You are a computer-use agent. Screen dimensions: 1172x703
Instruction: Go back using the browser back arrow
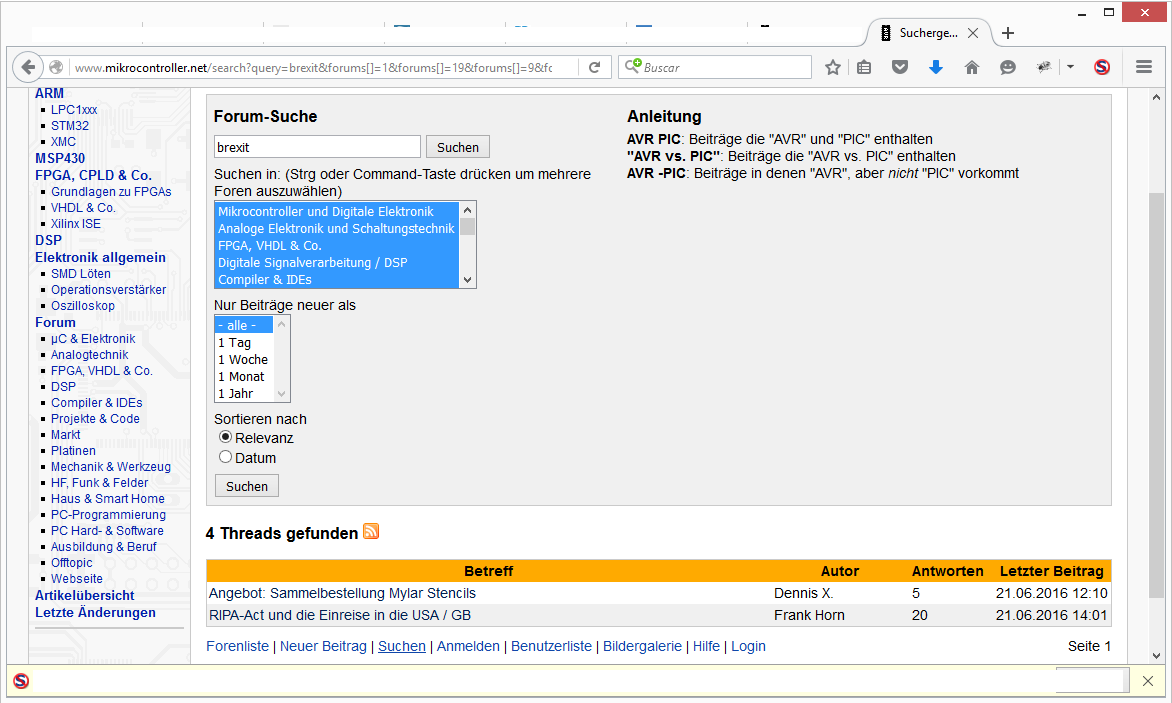coord(28,67)
